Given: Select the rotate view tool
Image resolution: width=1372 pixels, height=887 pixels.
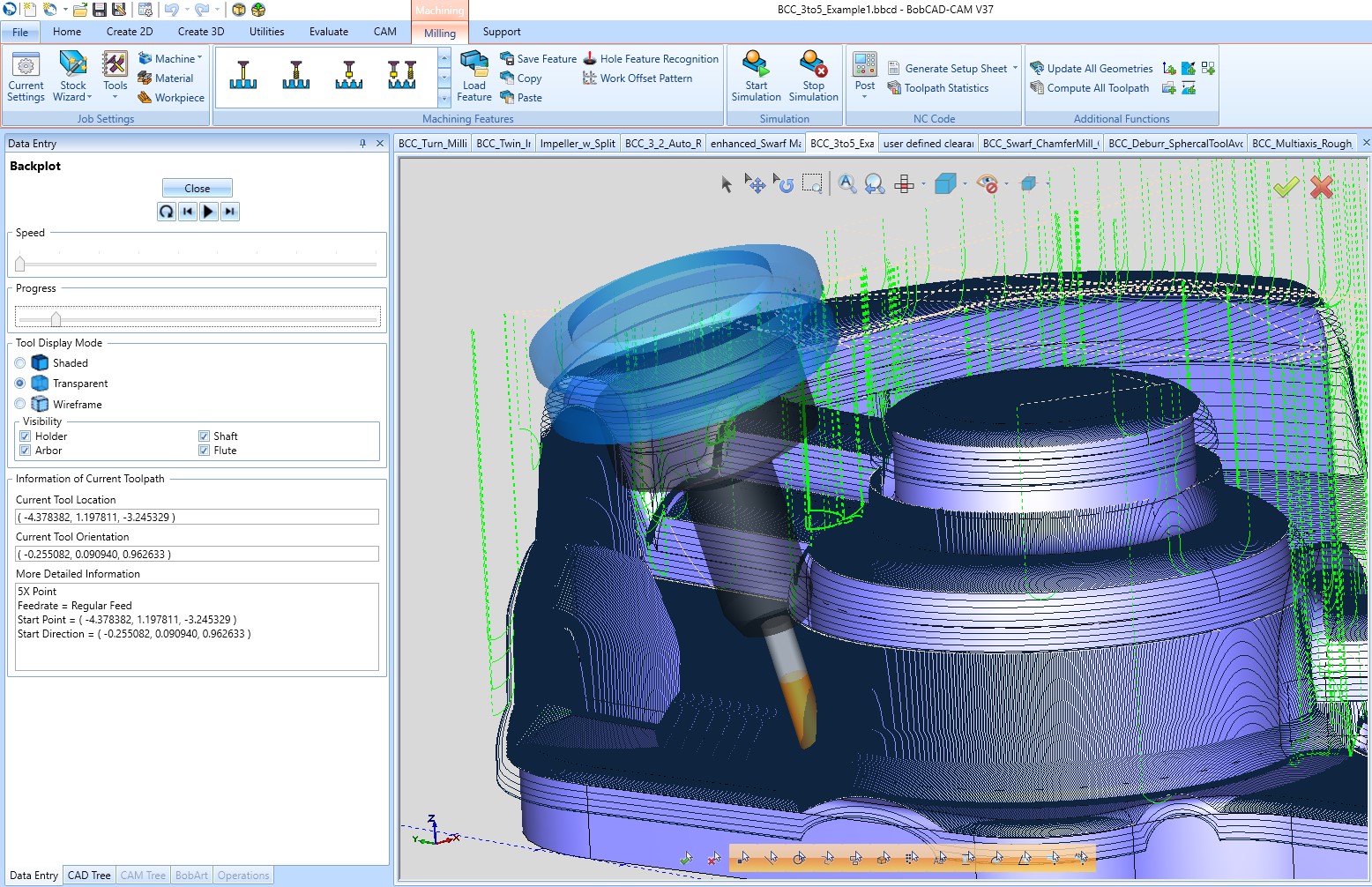Looking at the screenshot, I should [x=783, y=183].
